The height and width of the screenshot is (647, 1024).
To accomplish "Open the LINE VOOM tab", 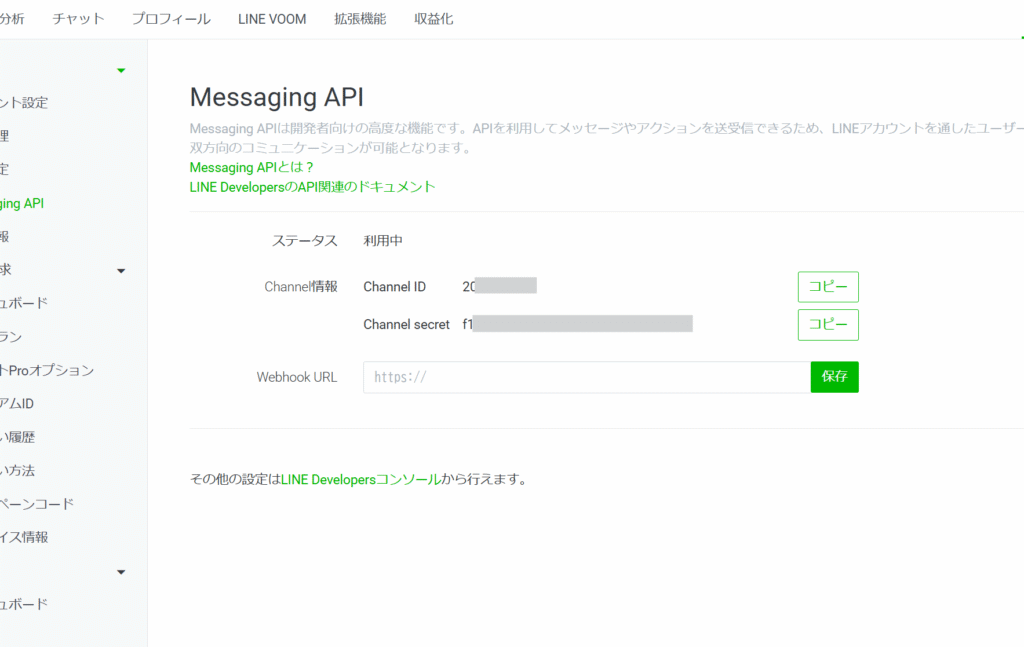I will point(272,19).
